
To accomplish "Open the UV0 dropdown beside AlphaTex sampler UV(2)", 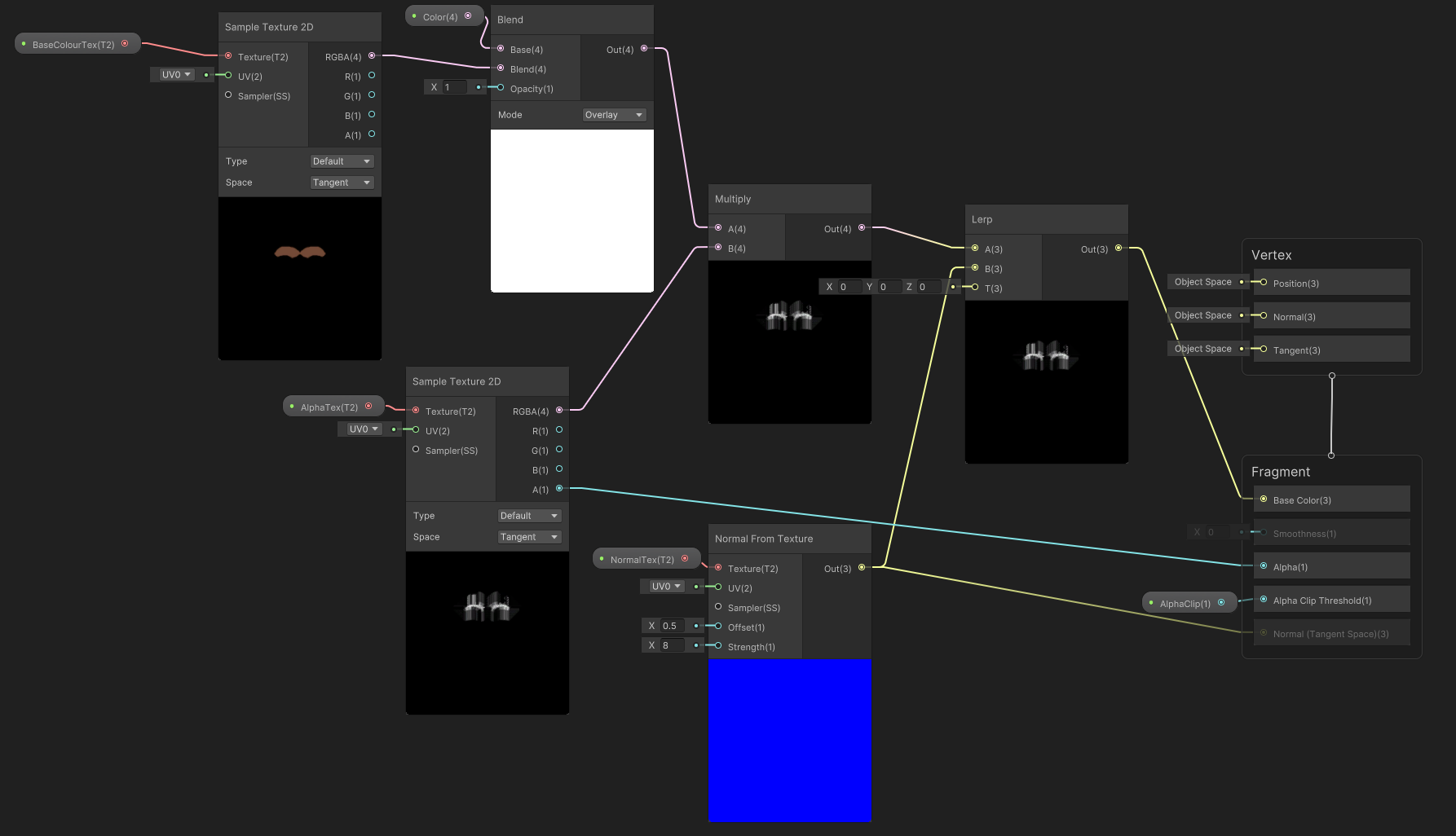I will pyautogui.click(x=364, y=429).
